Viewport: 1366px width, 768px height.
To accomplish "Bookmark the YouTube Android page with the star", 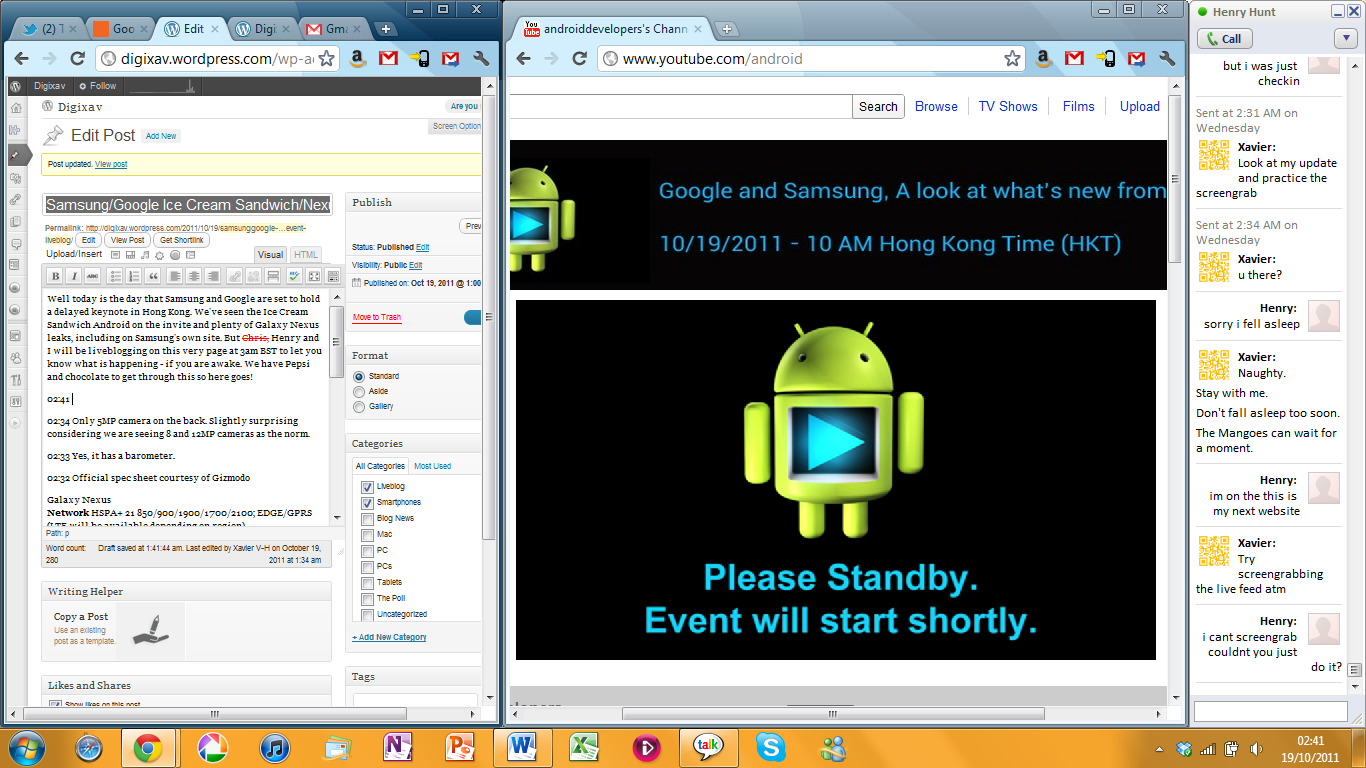I will (x=1013, y=59).
